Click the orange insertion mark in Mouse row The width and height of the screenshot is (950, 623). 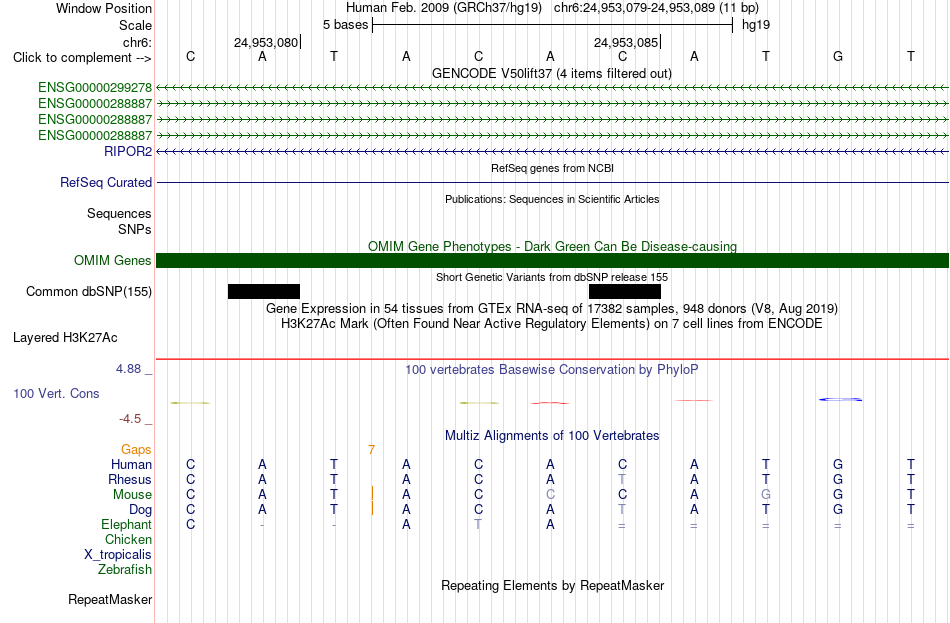372,493
